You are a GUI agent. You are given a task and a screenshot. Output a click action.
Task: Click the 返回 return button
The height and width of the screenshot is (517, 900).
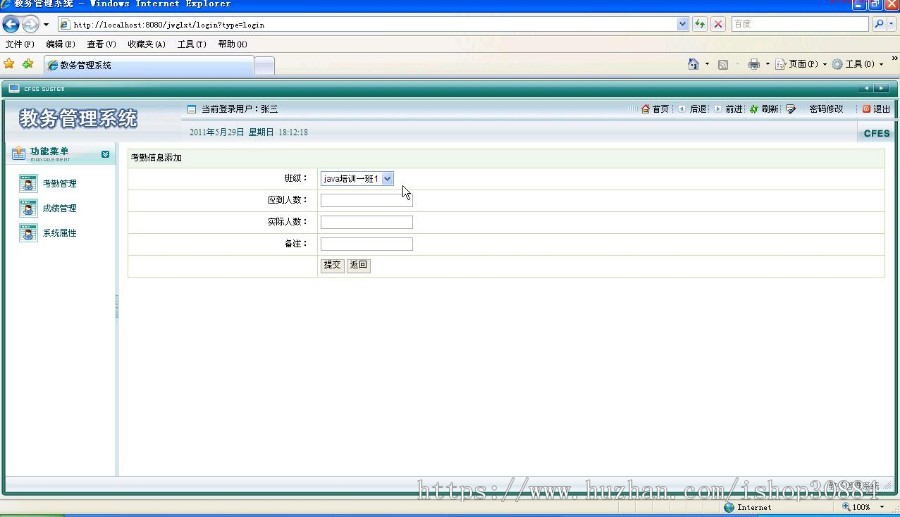tap(359, 265)
